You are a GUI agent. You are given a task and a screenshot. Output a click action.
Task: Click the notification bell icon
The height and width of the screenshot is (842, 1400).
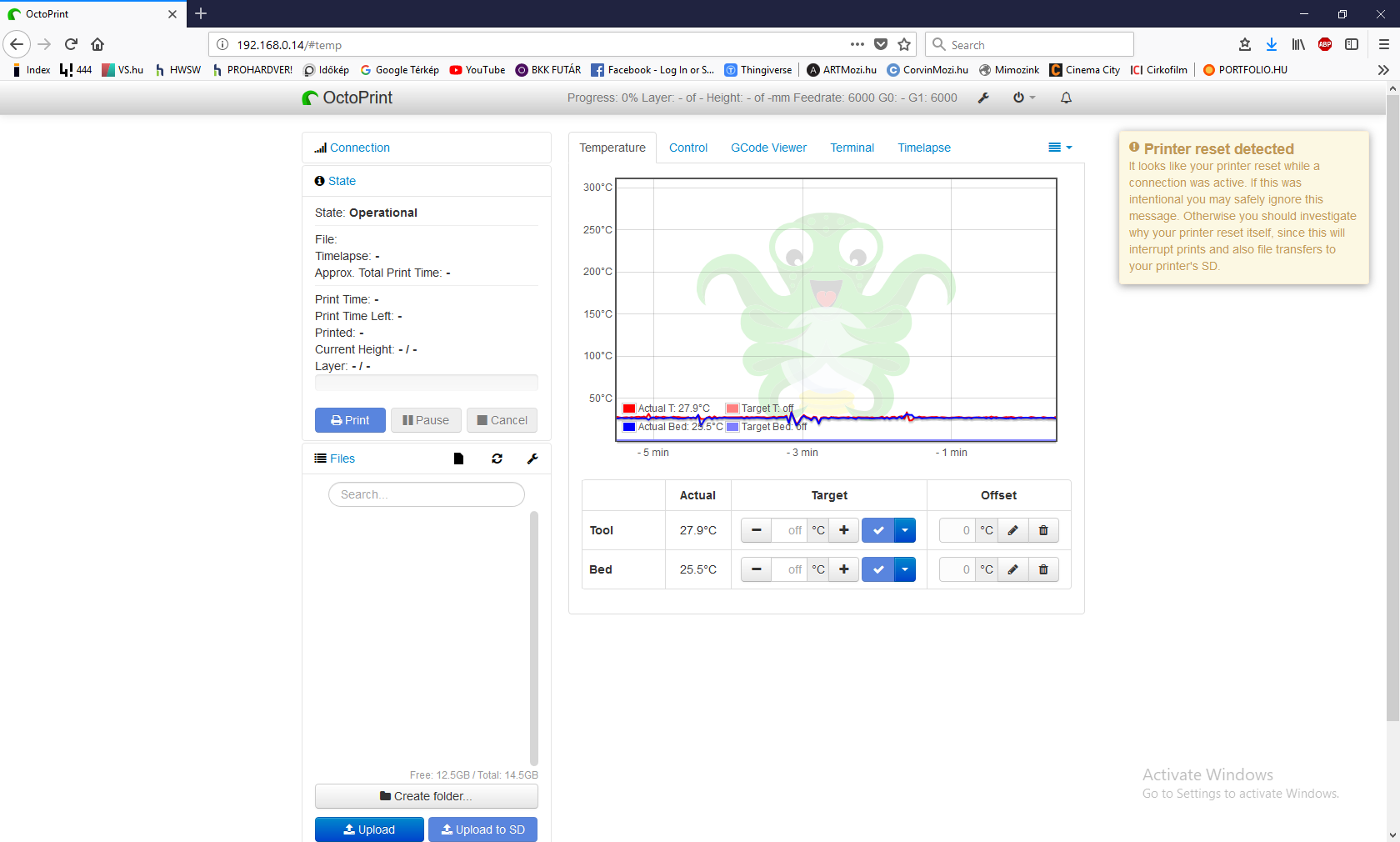pos(1066,98)
